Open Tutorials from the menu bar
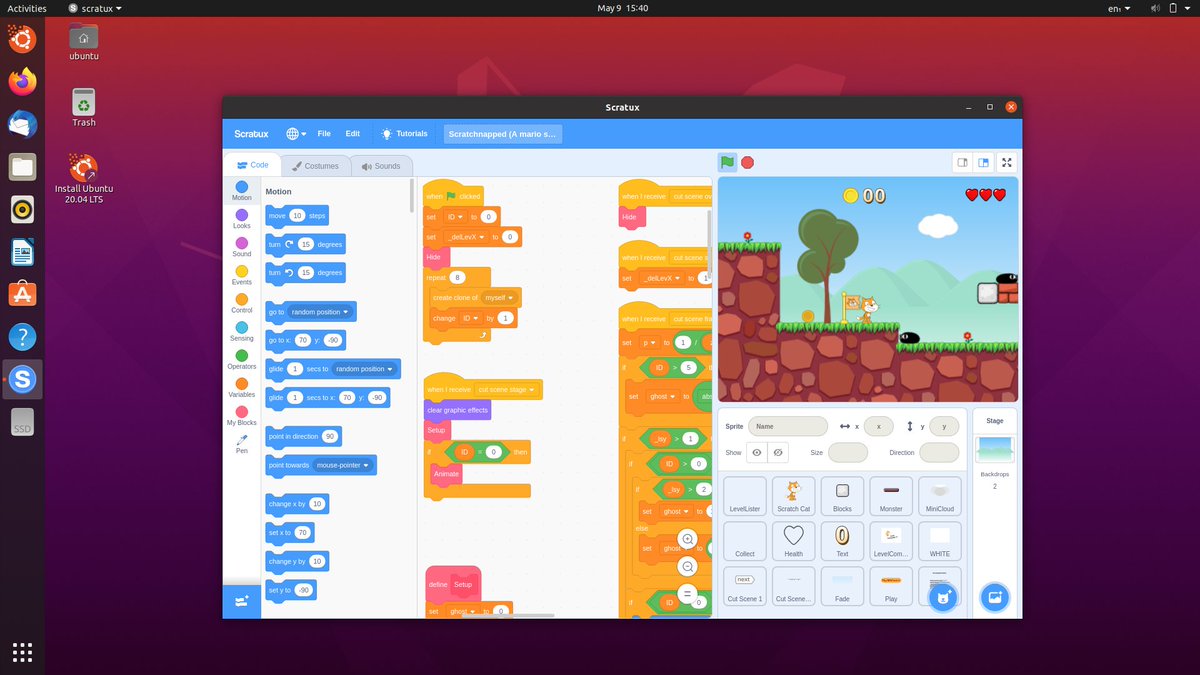 tap(404, 134)
